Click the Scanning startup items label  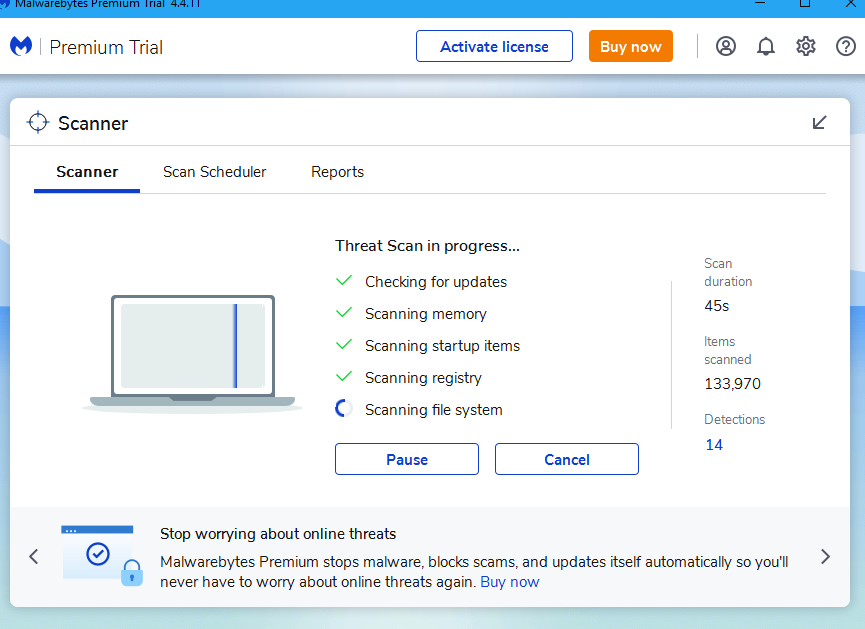(442, 346)
